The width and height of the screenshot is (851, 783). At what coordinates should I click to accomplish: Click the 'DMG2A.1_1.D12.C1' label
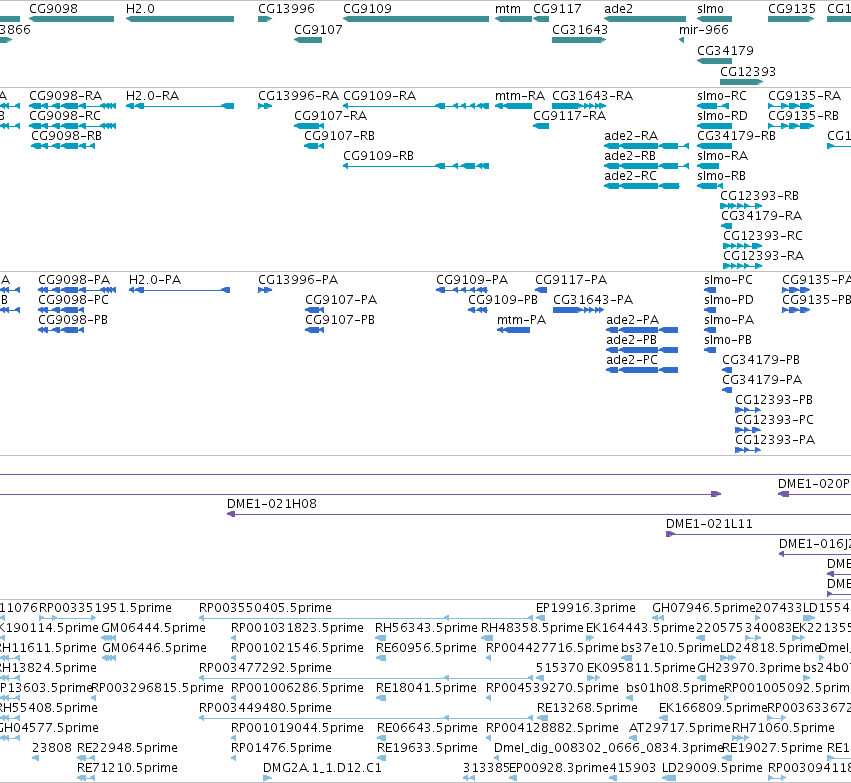point(322,768)
